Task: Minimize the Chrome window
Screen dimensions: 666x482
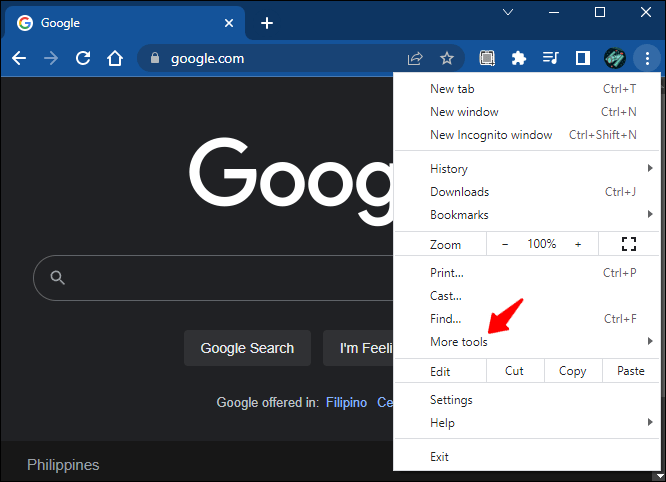Action: 554,12
